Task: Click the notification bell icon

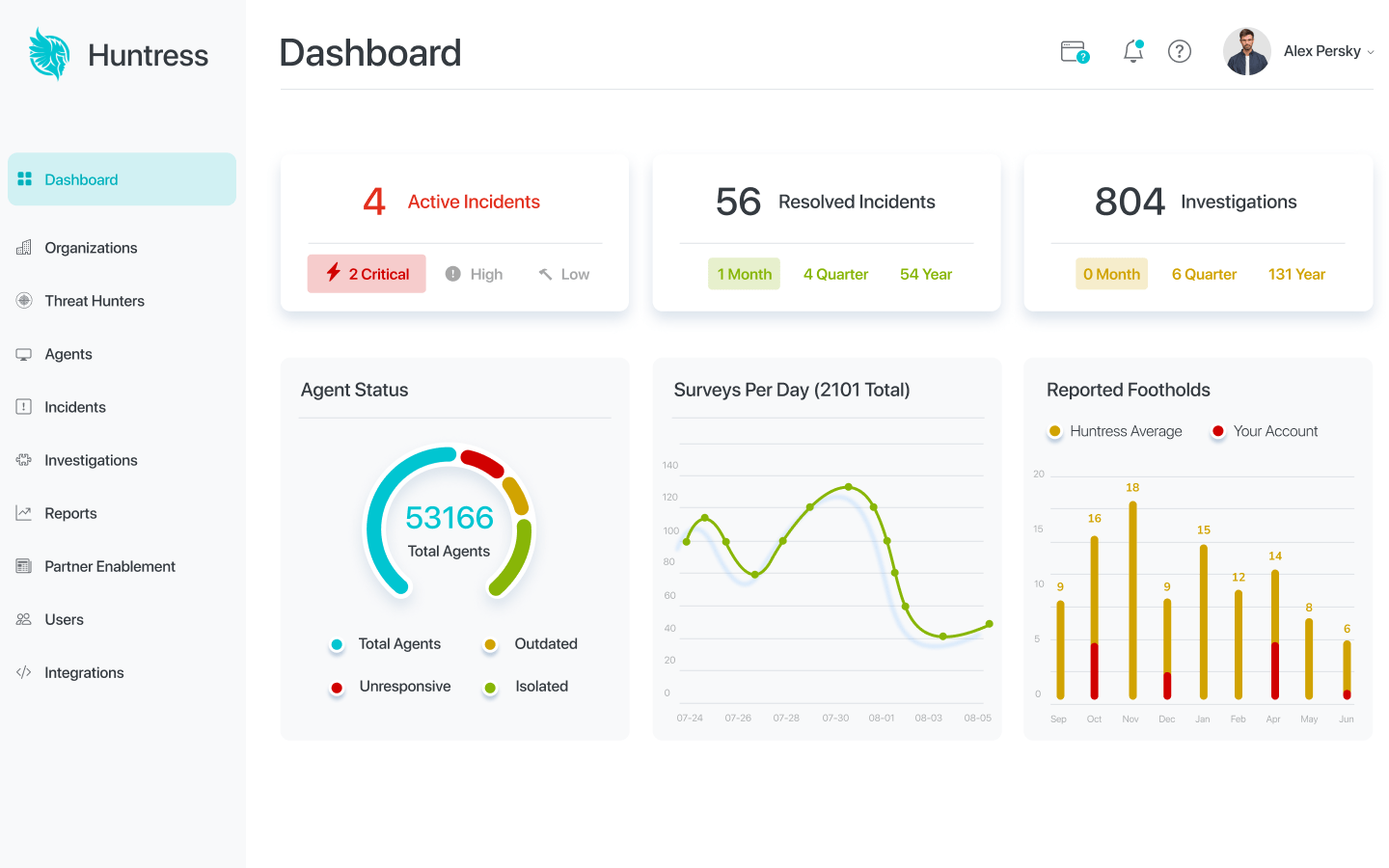Action: [1133, 52]
